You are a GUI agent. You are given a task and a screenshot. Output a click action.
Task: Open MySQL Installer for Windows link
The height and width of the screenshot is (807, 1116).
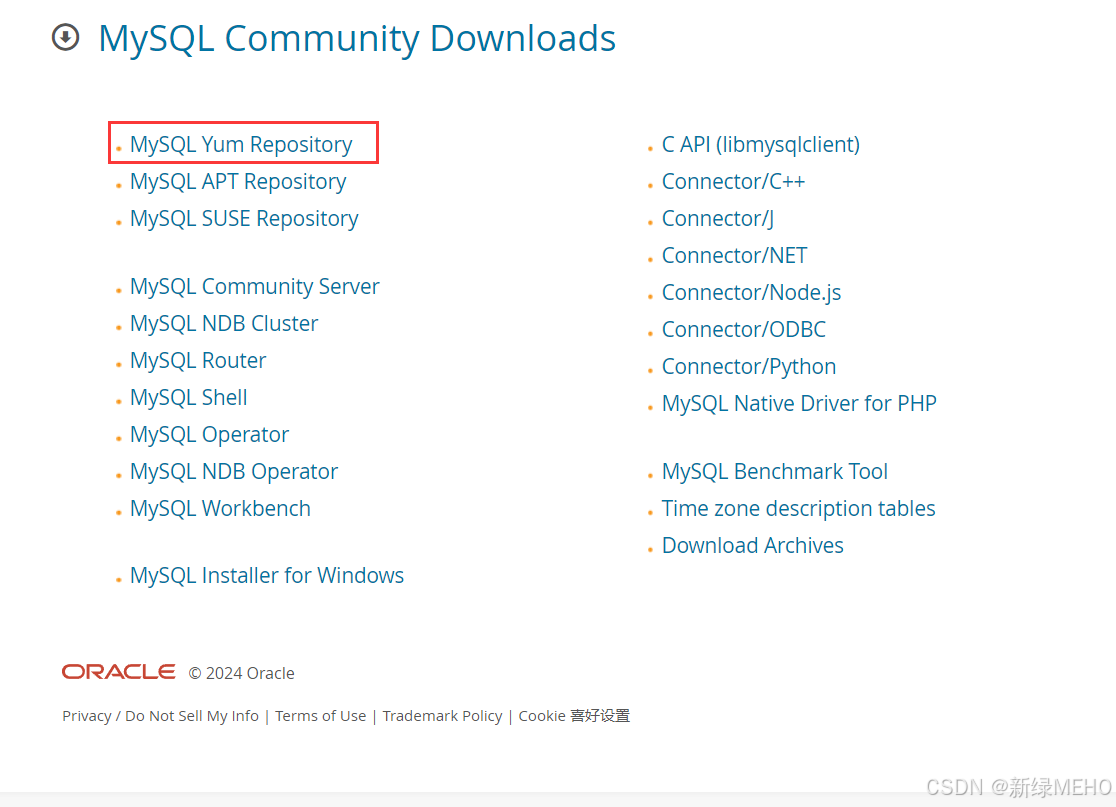click(x=267, y=575)
